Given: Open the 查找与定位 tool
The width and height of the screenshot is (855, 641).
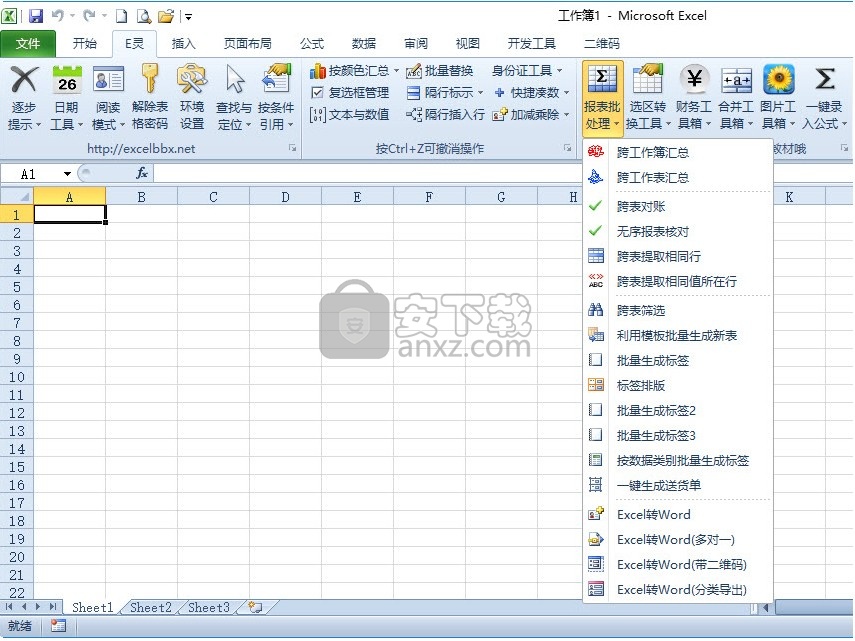Looking at the screenshot, I should click(234, 98).
